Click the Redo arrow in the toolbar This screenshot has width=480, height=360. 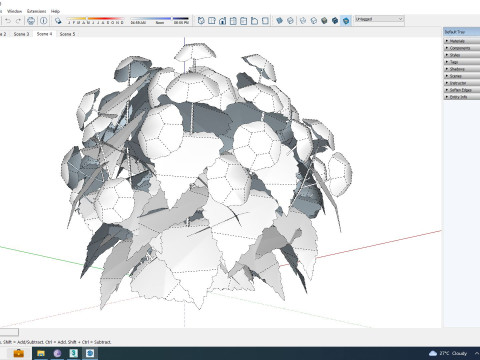[x=18, y=21]
